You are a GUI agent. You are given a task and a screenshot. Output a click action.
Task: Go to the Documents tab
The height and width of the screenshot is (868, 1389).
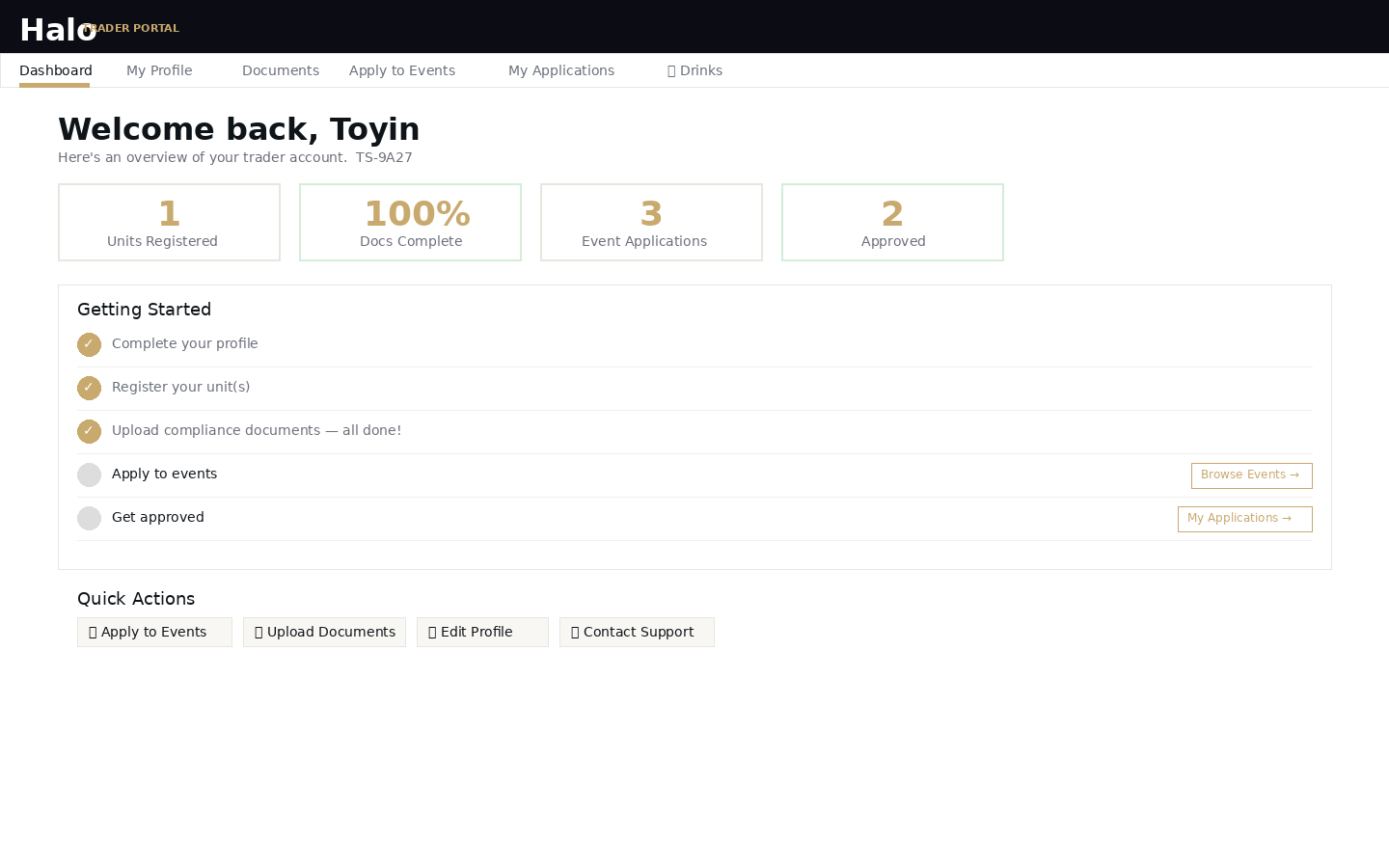click(x=280, y=70)
